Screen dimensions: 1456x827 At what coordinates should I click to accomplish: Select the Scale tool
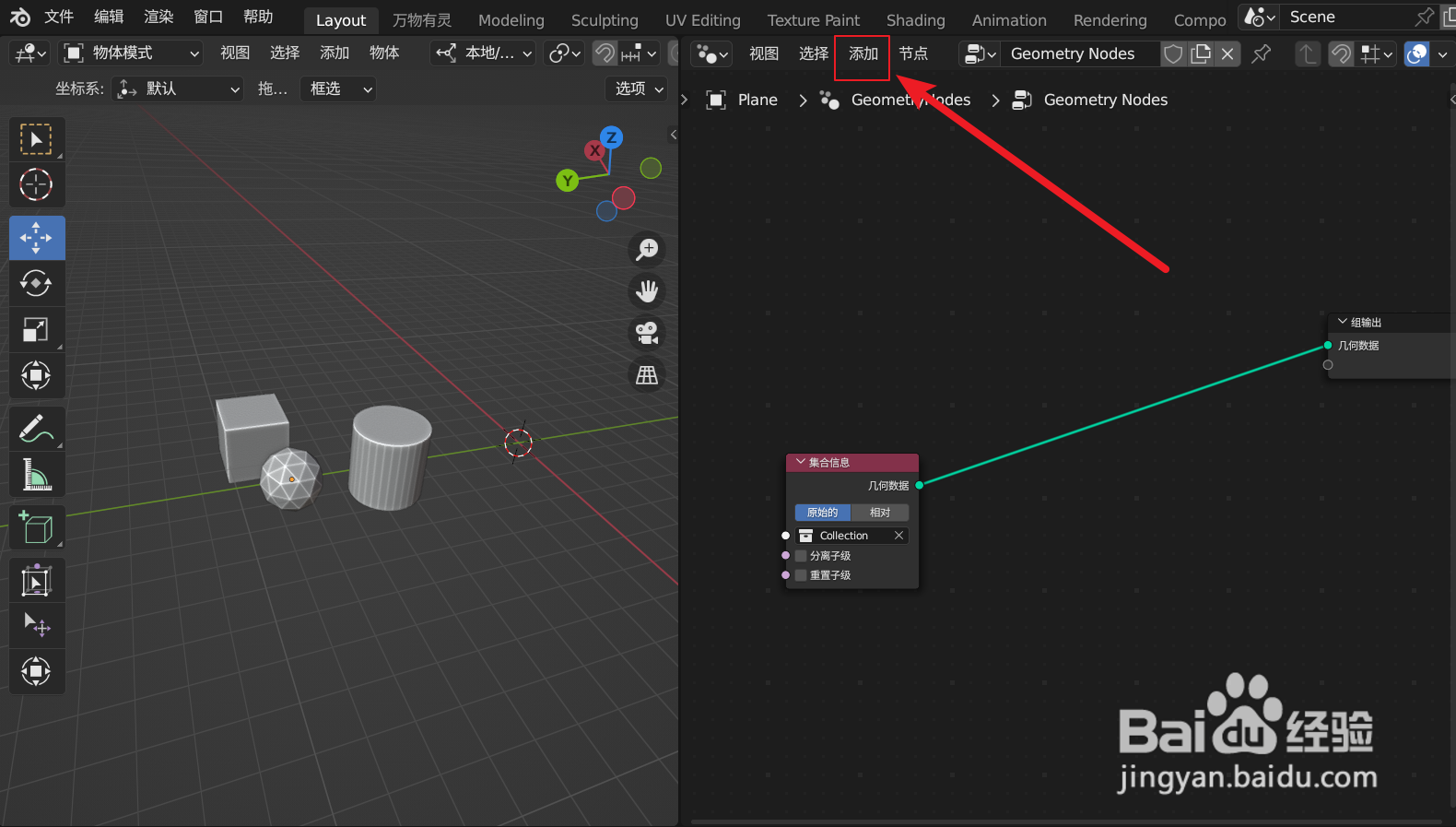click(37, 329)
